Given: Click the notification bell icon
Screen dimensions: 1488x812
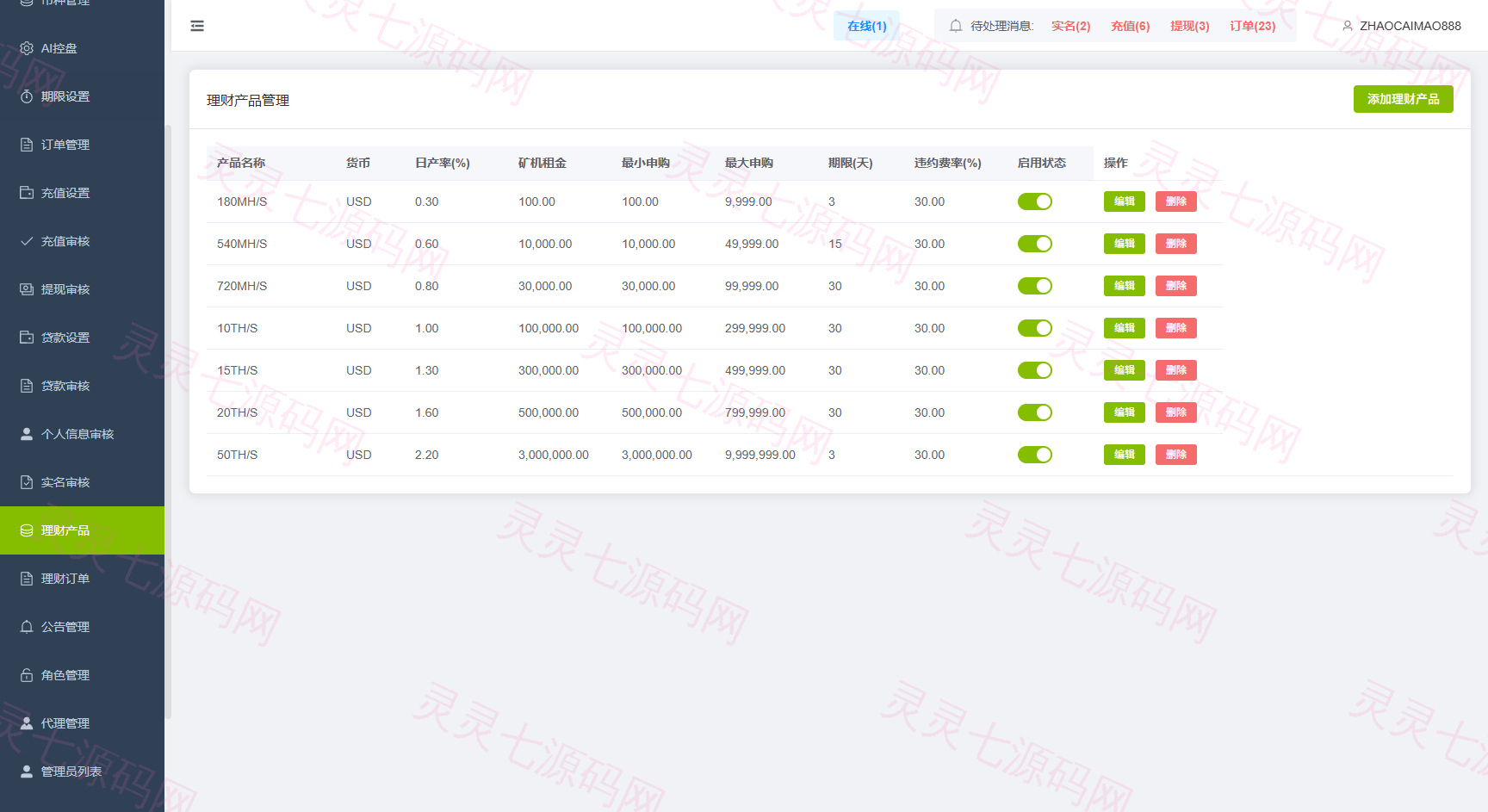Looking at the screenshot, I should click(956, 26).
